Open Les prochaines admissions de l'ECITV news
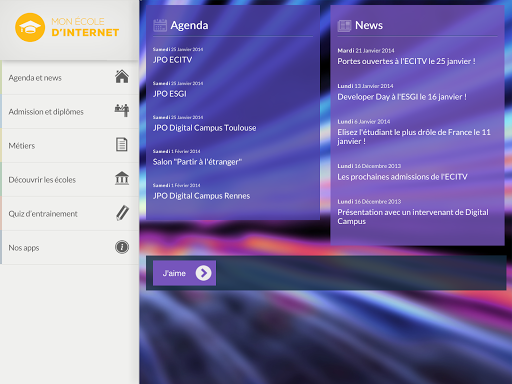This screenshot has height=384, width=512. point(402,177)
